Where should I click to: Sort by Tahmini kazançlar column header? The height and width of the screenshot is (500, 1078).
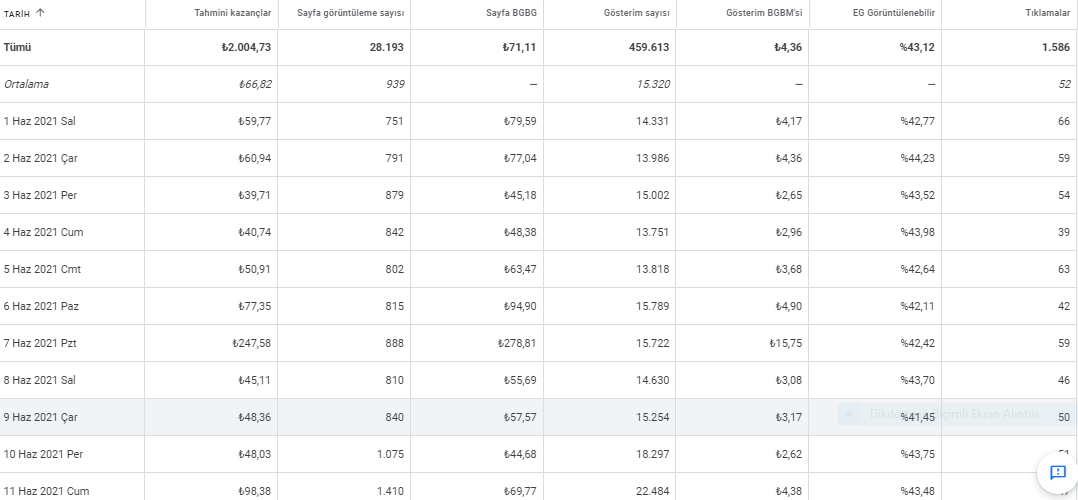(232, 13)
